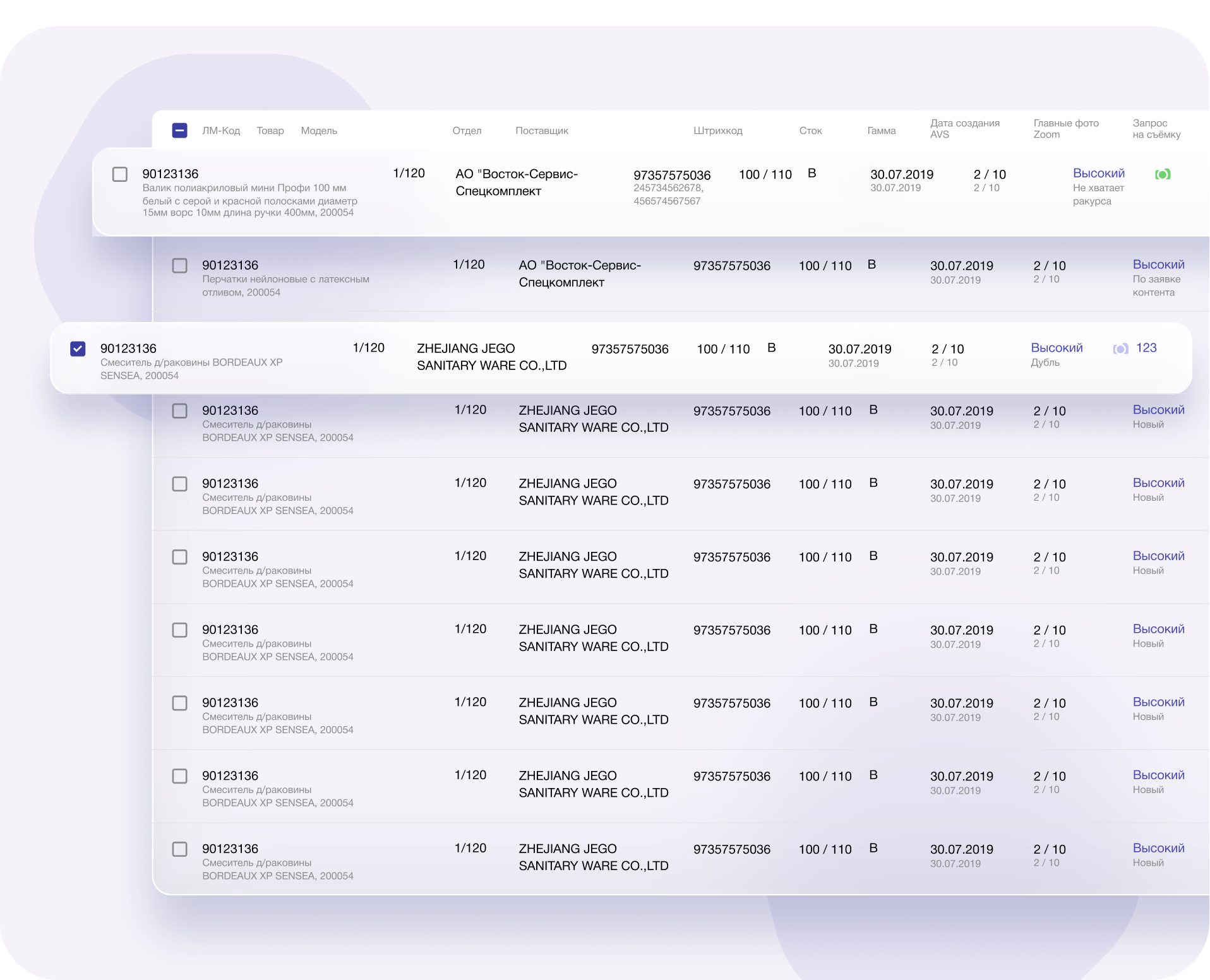Click the Сток column header
The height and width of the screenshot is (980, 1210).
pyautogui.click(x=810, y=131)
